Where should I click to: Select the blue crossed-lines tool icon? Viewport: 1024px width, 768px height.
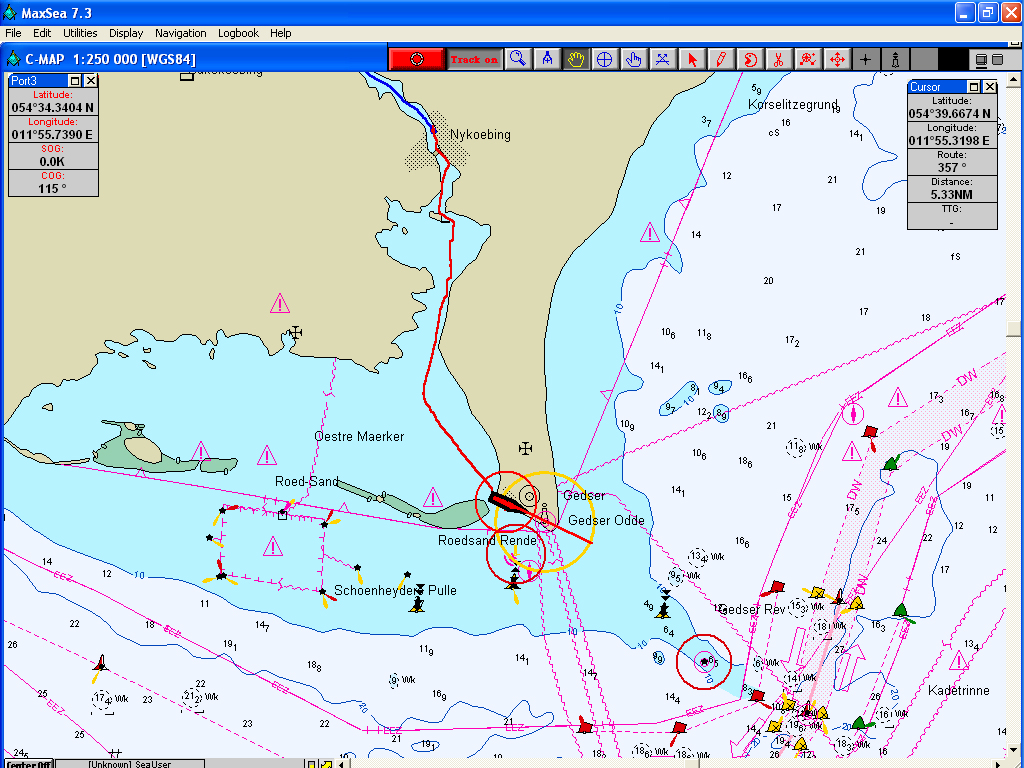(x=662, y=59)
